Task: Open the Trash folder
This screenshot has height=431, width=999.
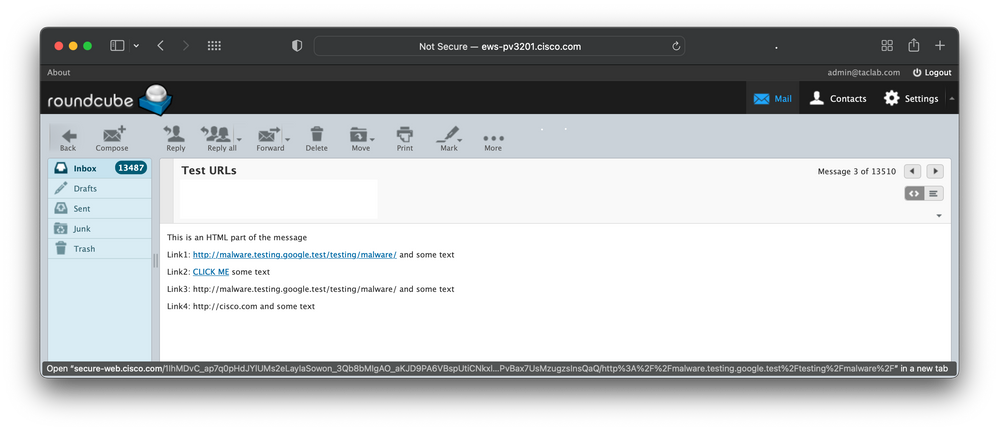Action: click(x=100, y=249)
